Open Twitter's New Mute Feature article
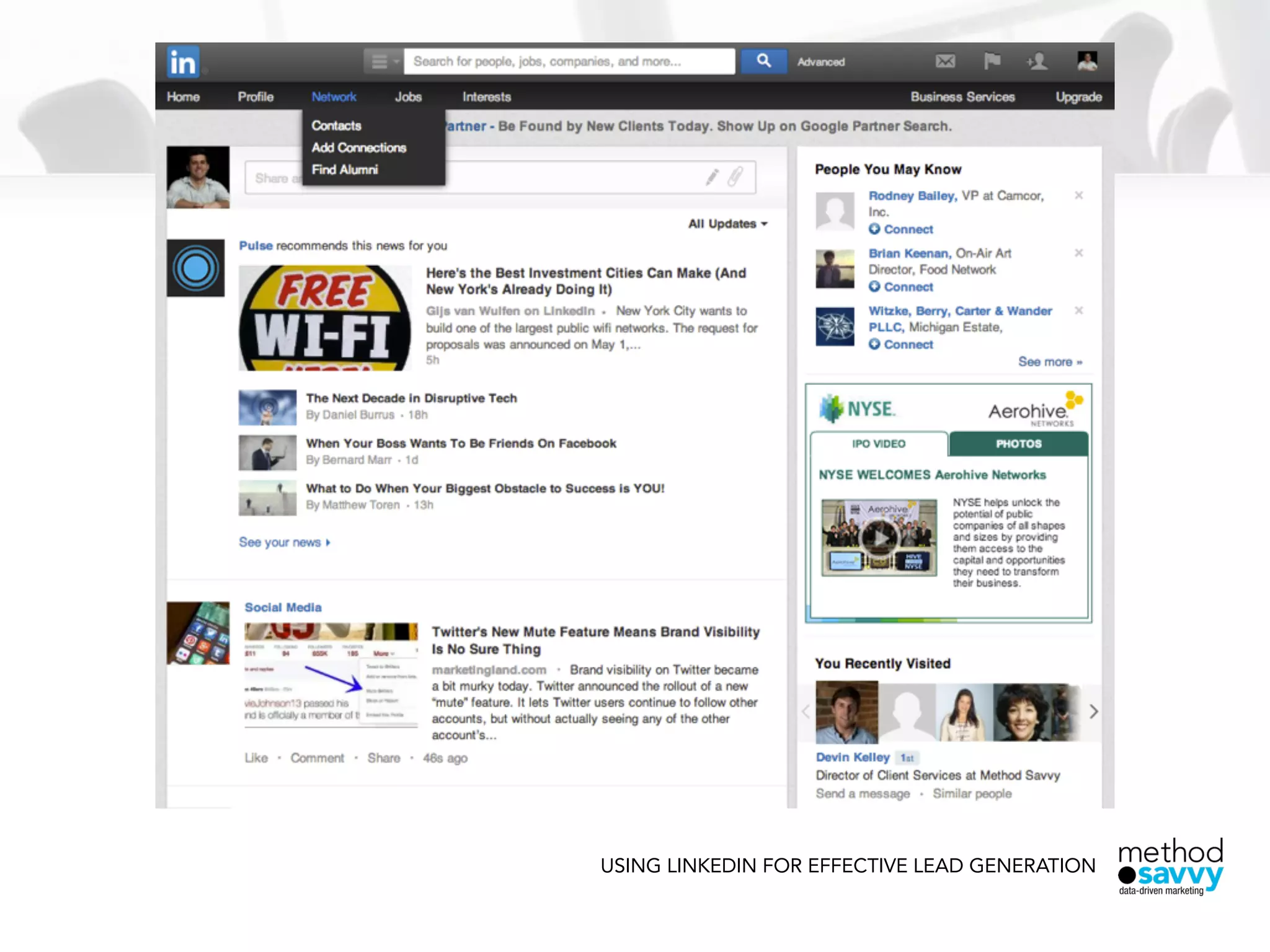 595,640
